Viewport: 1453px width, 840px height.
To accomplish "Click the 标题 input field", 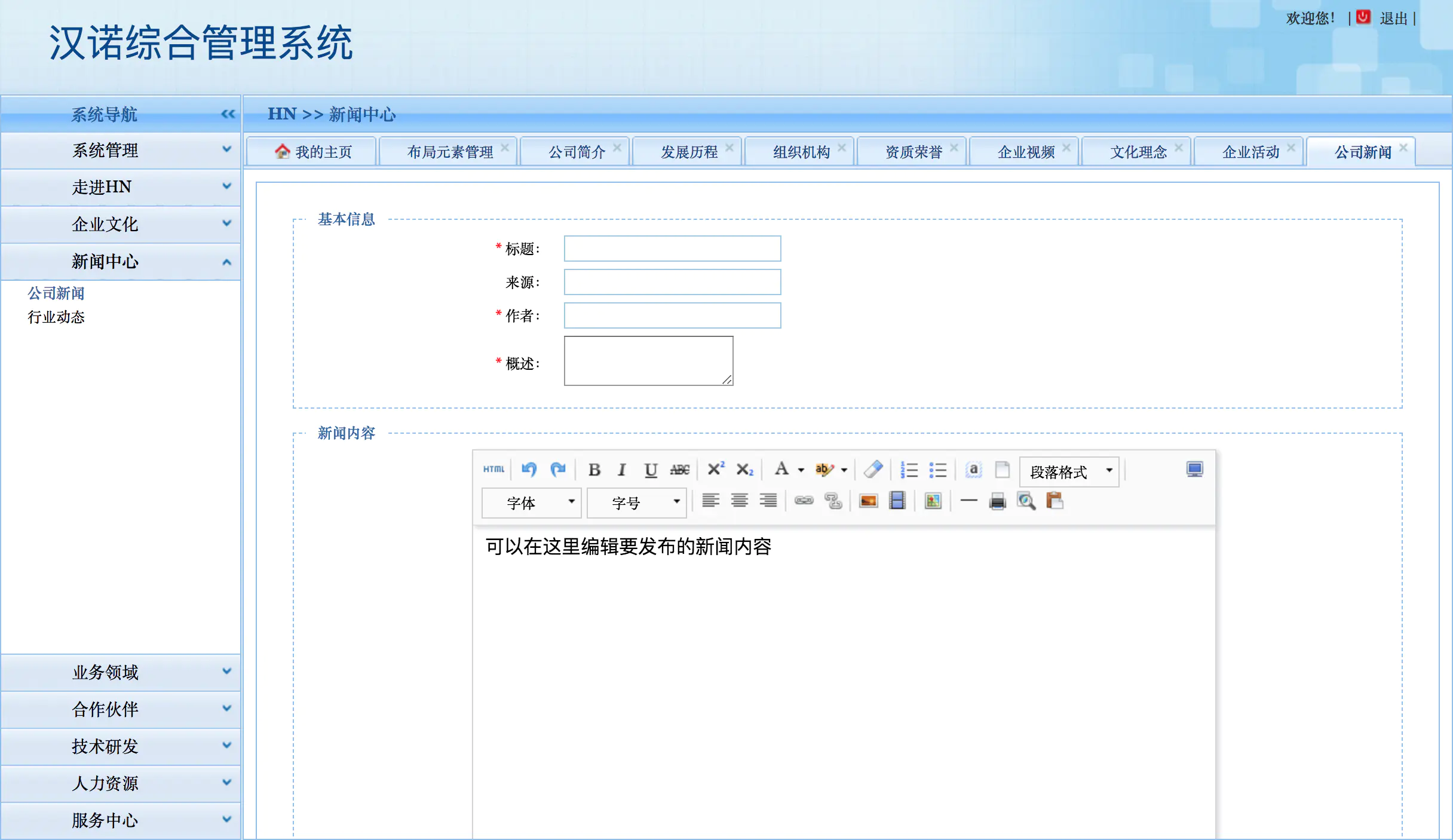I will [x=672, y=249].
